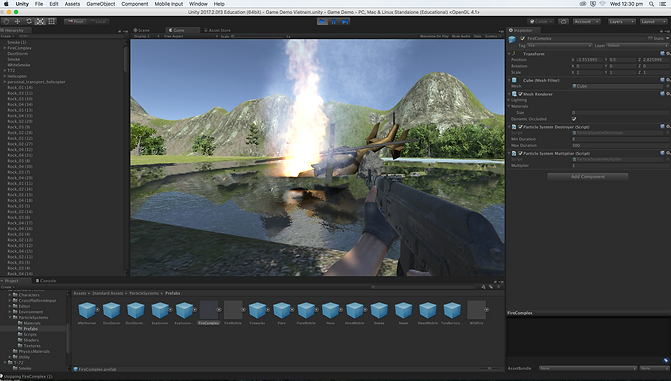671x381 pixels.
Task: Select the Scale tool in the toolbar
Action: pos(40,21)
